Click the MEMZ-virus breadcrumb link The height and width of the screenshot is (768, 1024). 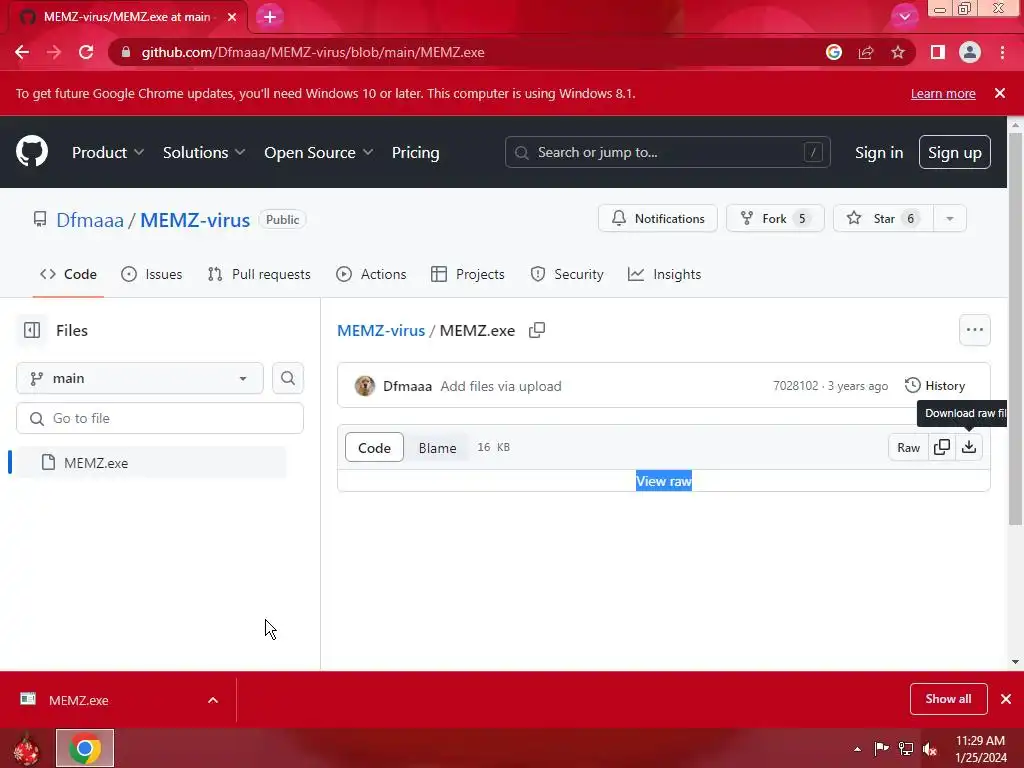tap(381, 330)
